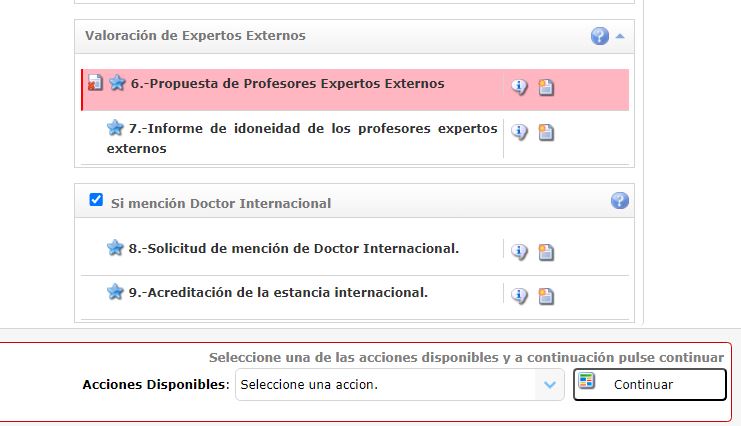This screenshot has height=426, width=741.
Task: Click document attach icon for item 6
Action: [546, 87]
